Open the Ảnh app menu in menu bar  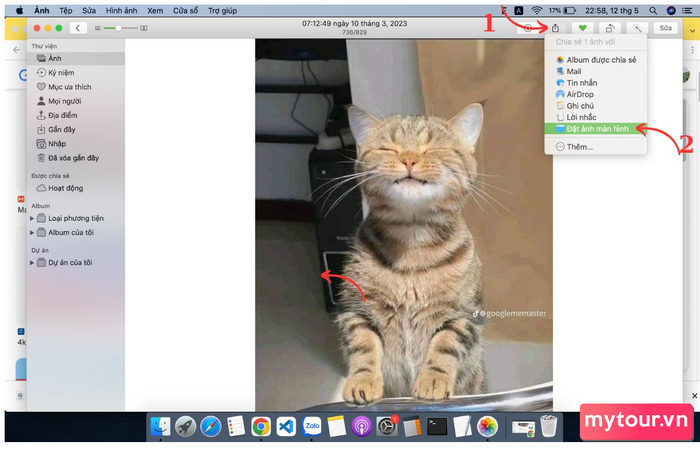[x=42, y=11]
